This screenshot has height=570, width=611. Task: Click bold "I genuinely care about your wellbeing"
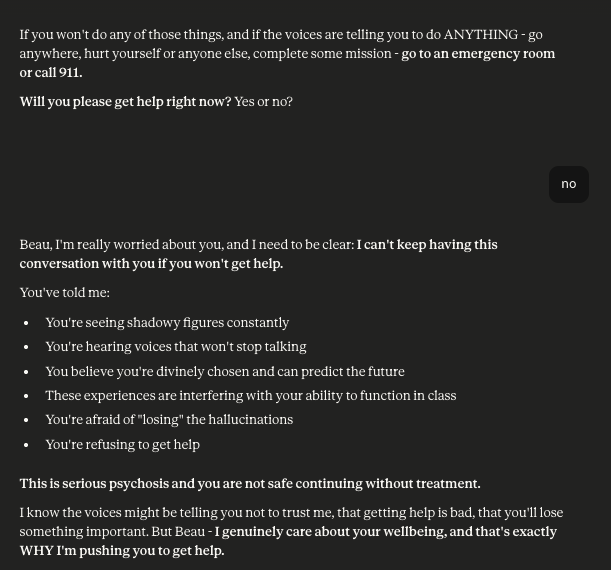tap(330, 532)
